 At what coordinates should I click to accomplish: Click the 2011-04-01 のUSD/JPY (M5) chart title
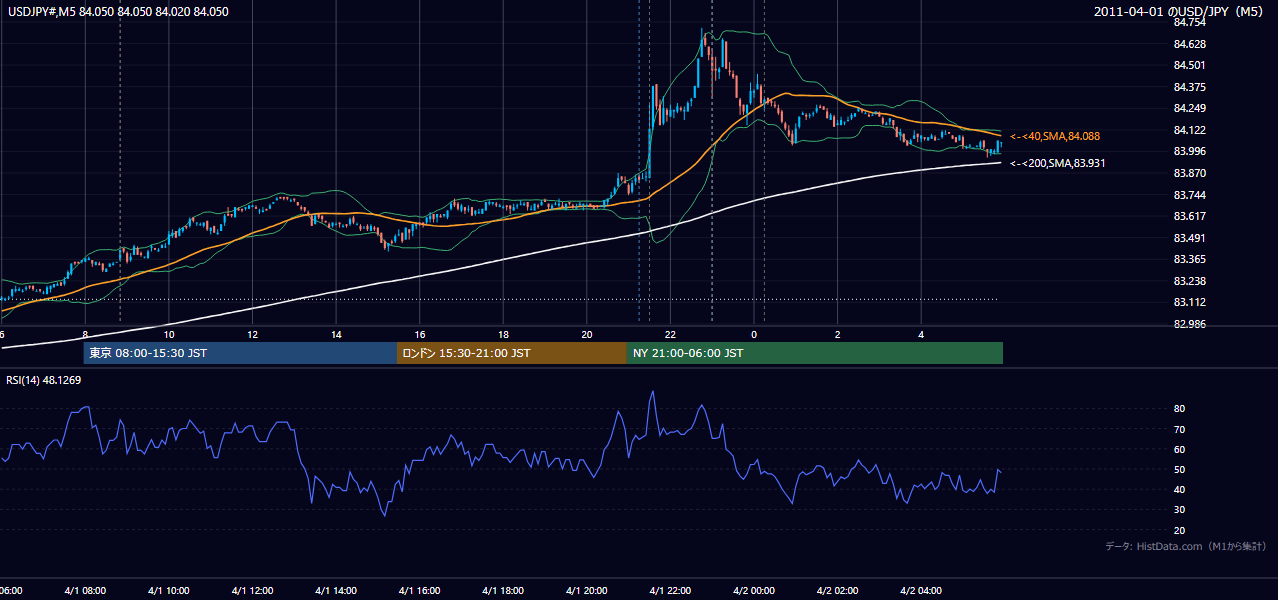coord(1180,11)
